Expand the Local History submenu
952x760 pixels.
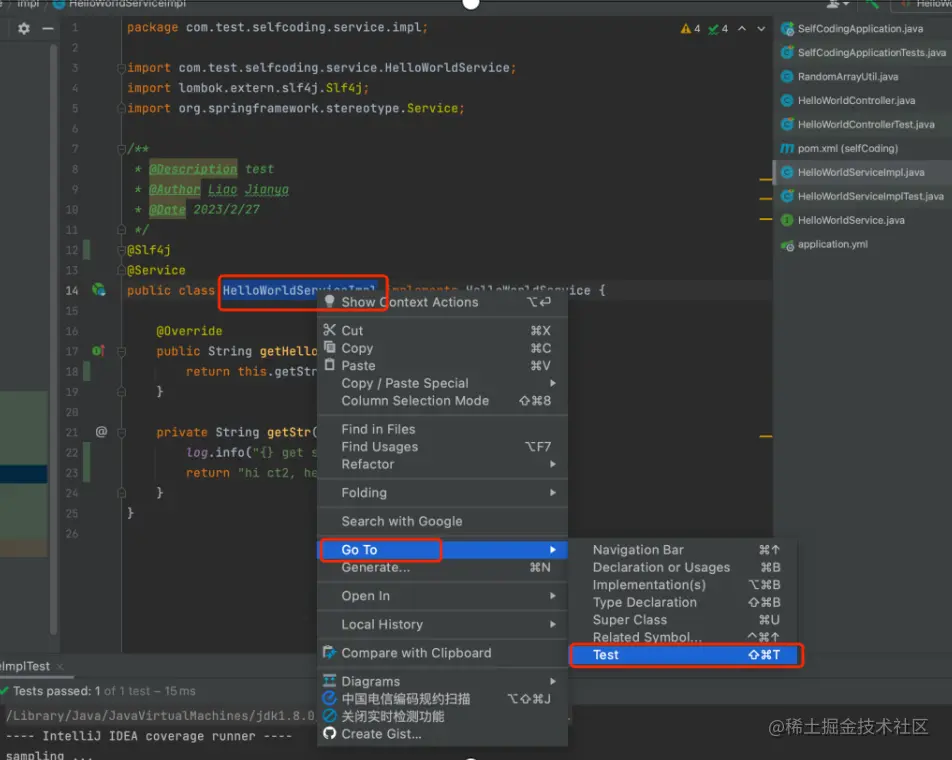click(x=443, y=624)
